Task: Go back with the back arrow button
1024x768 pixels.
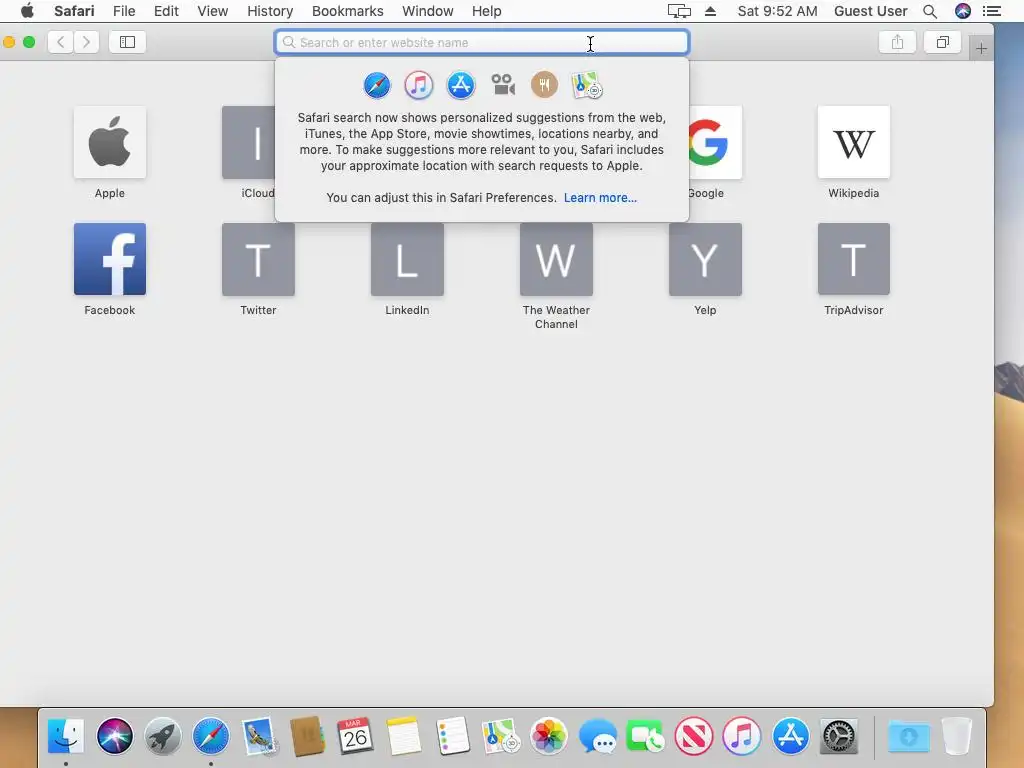Action: tap(61, 42)
